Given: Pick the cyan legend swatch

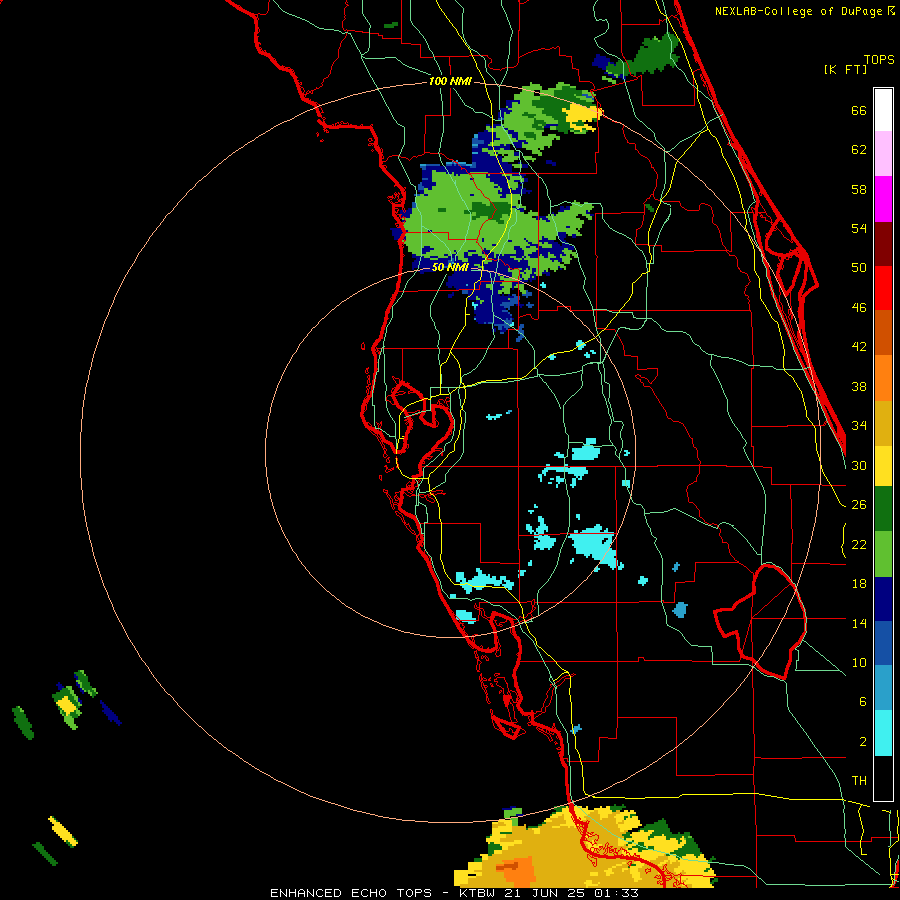Looking at the screenshot, I should [883, 733].
